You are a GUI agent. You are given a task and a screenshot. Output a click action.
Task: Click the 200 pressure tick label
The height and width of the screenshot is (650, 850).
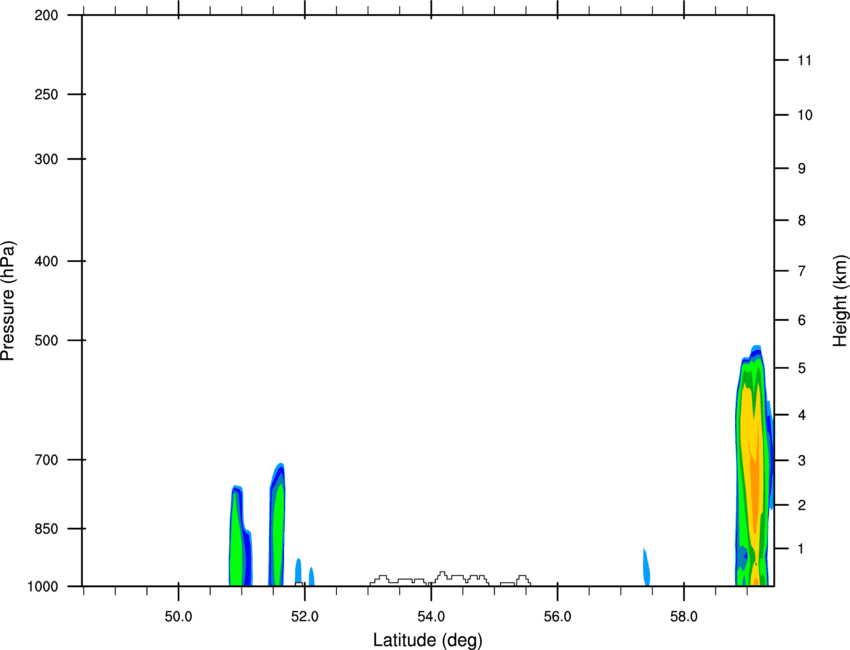coord(46,15)
